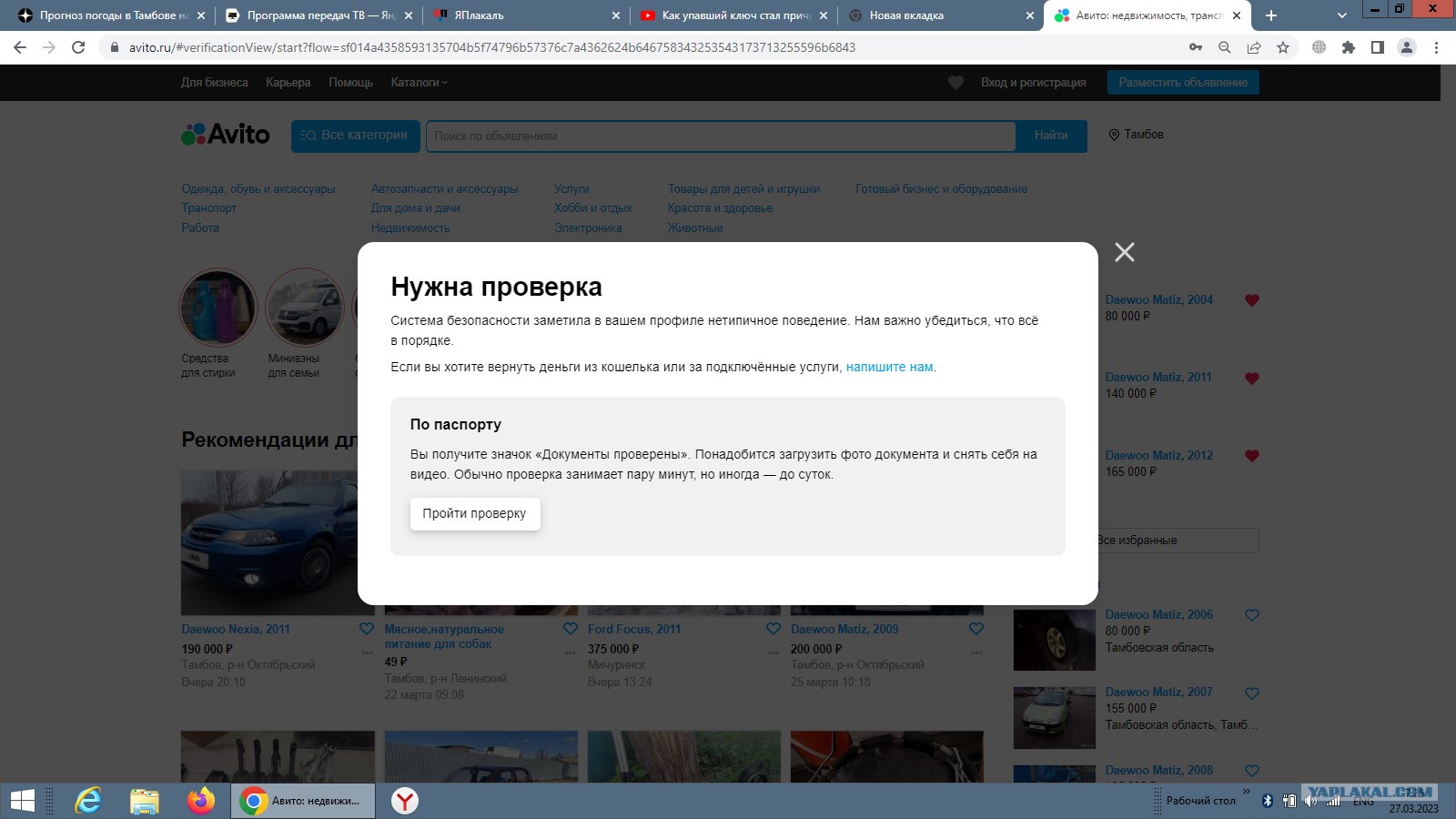Open the 'напишите нам' link
Image resolution: width=1456 pixels, height=819 pixels.
click(889, 367)
